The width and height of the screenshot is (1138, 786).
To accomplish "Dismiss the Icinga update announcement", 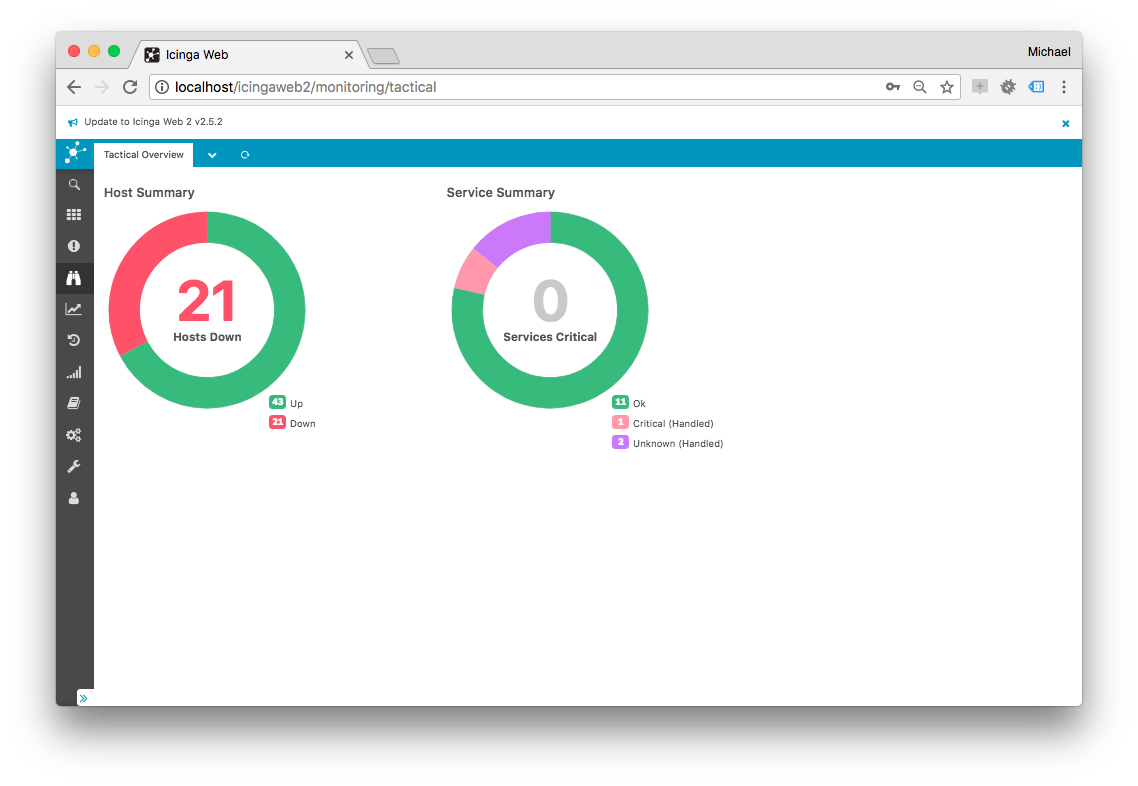I will click(1065, 123).
